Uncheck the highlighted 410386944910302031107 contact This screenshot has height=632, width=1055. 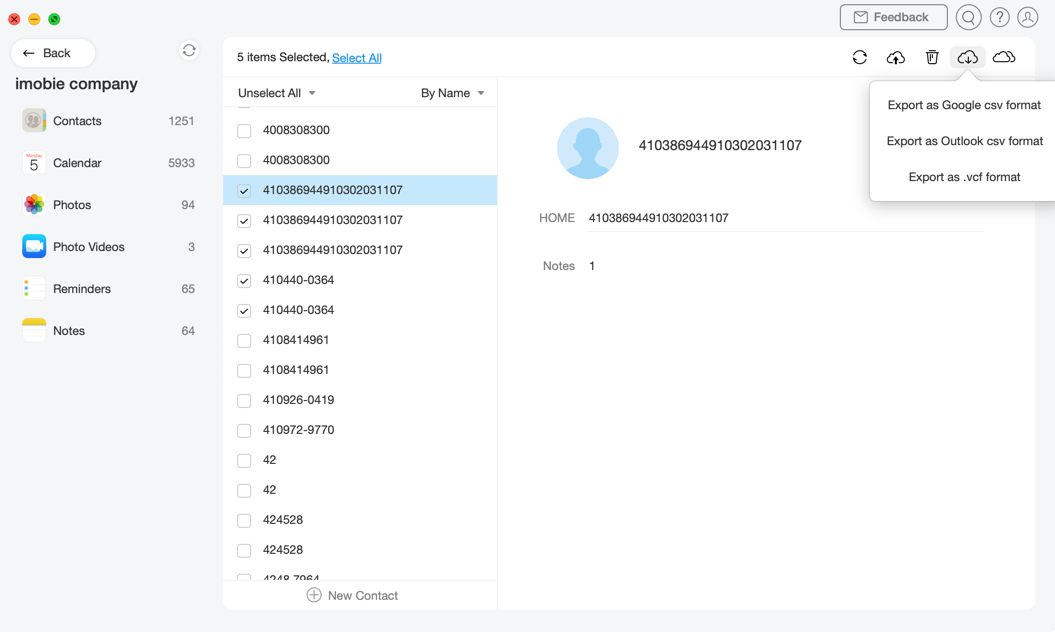pos(244,190)
